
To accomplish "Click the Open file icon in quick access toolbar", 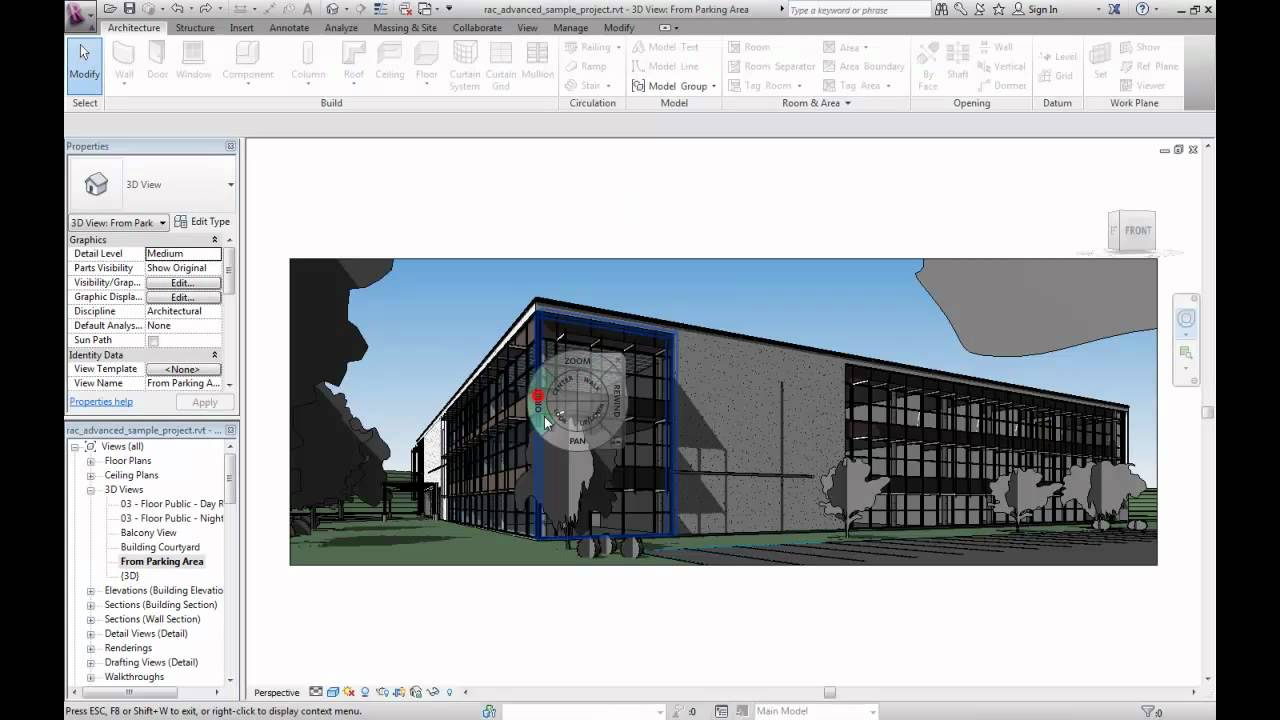I will 110,9.
